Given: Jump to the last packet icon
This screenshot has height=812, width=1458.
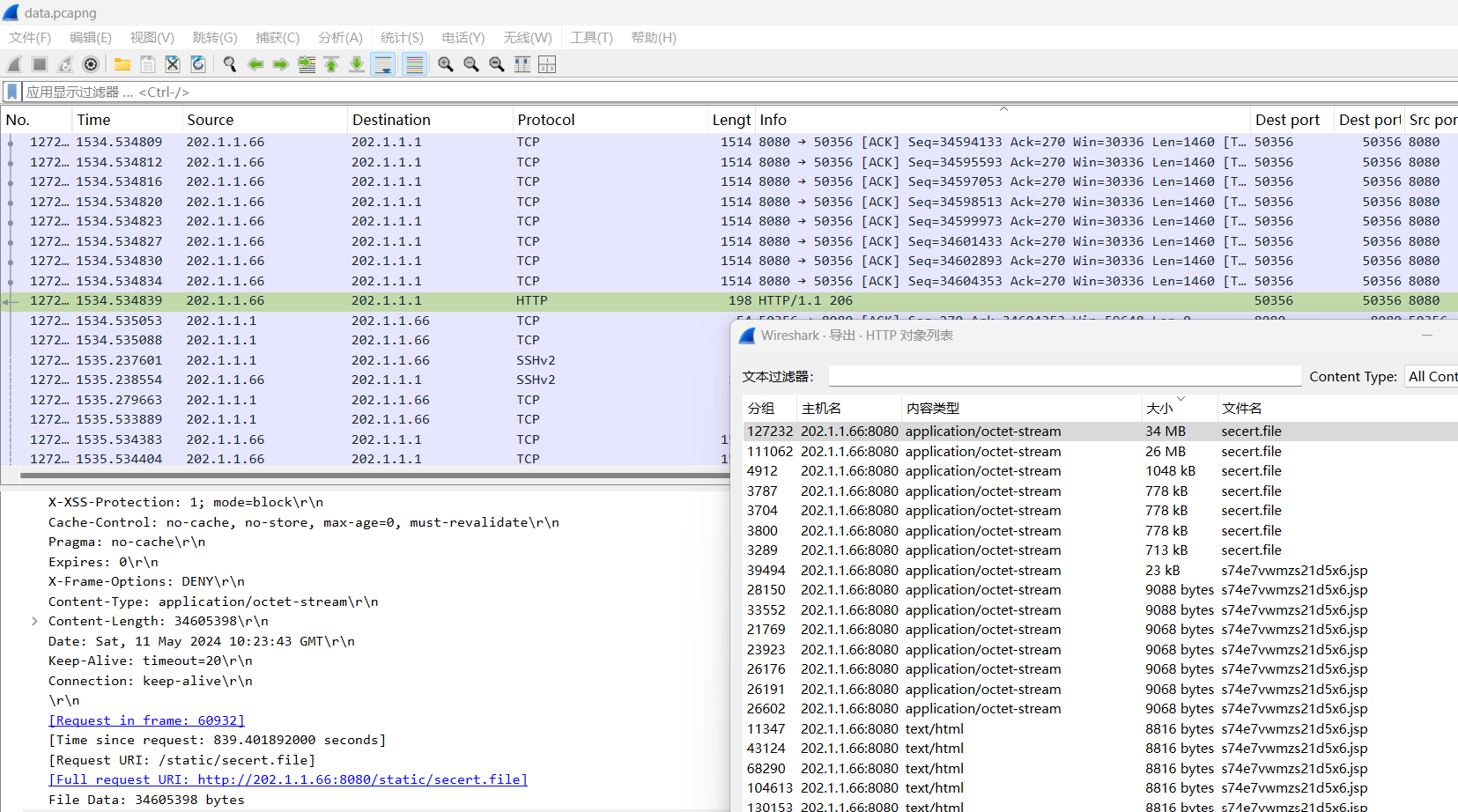Looking at the screenshot, I should tap(357, 64).
